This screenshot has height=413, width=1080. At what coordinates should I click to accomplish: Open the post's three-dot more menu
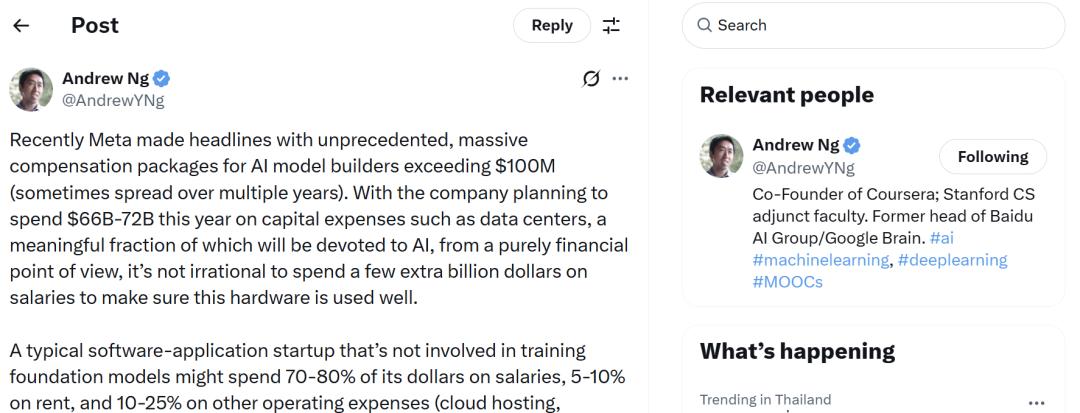click(x=620, y=78)
